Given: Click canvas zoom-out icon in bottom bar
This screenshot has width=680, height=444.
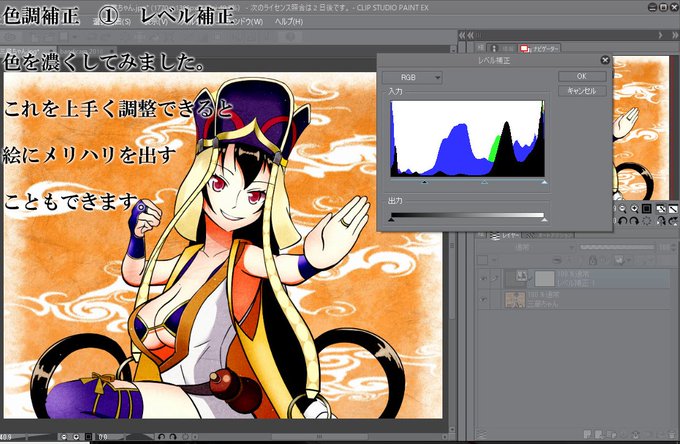Looking at the screenshot, I should click(64, 437).
